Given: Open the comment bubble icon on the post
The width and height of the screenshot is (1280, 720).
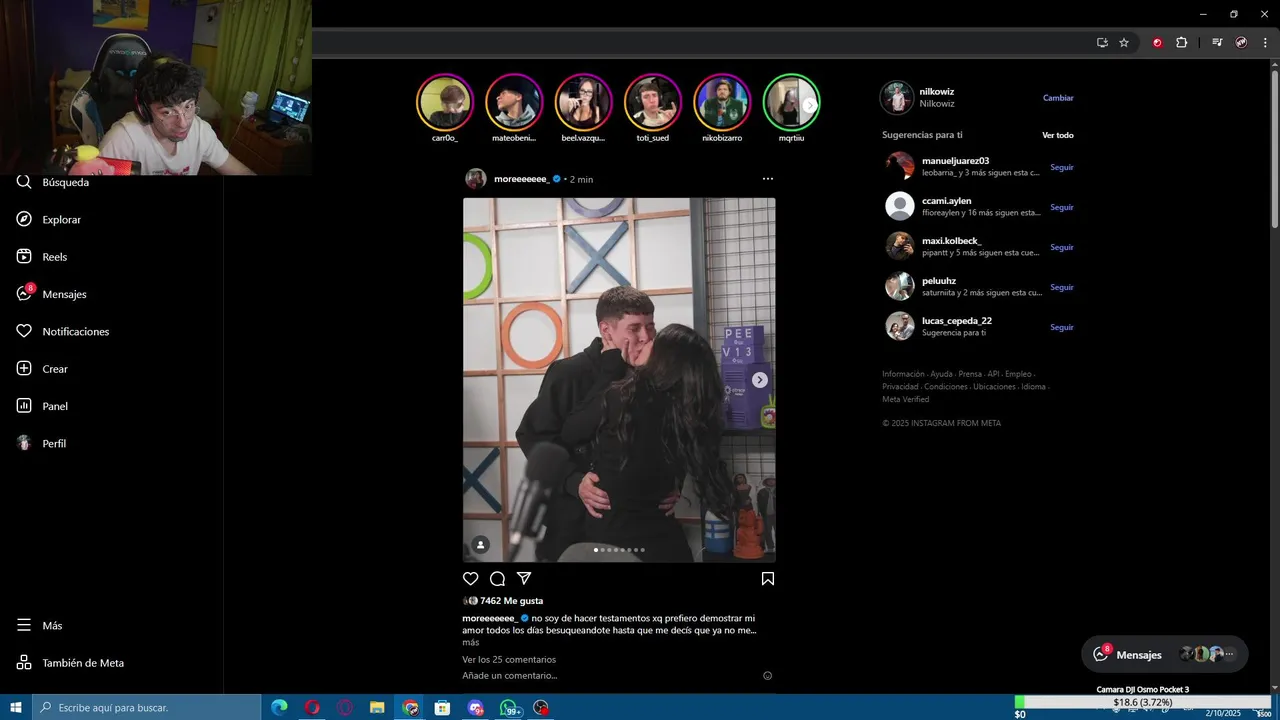Looking at the screenshot, I should coord(497,579).
